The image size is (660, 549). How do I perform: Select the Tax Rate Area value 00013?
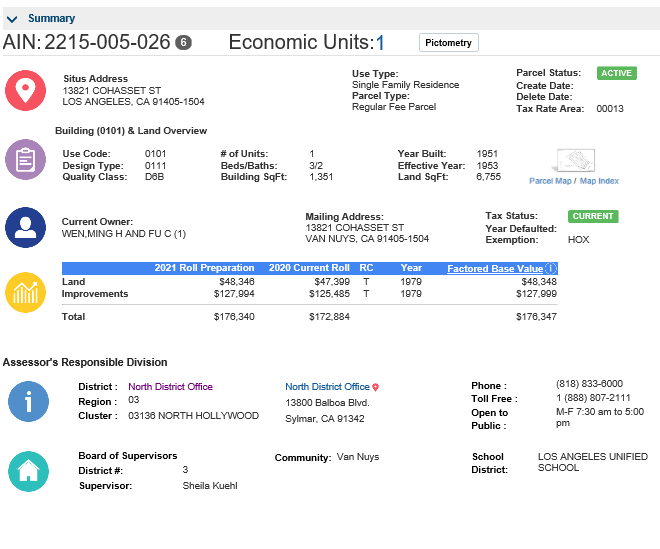click(610, 109)
